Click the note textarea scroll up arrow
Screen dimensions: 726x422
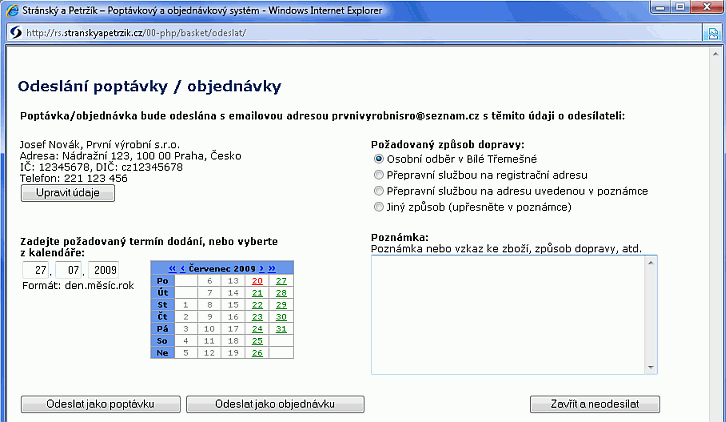click(x=651, y=263)
